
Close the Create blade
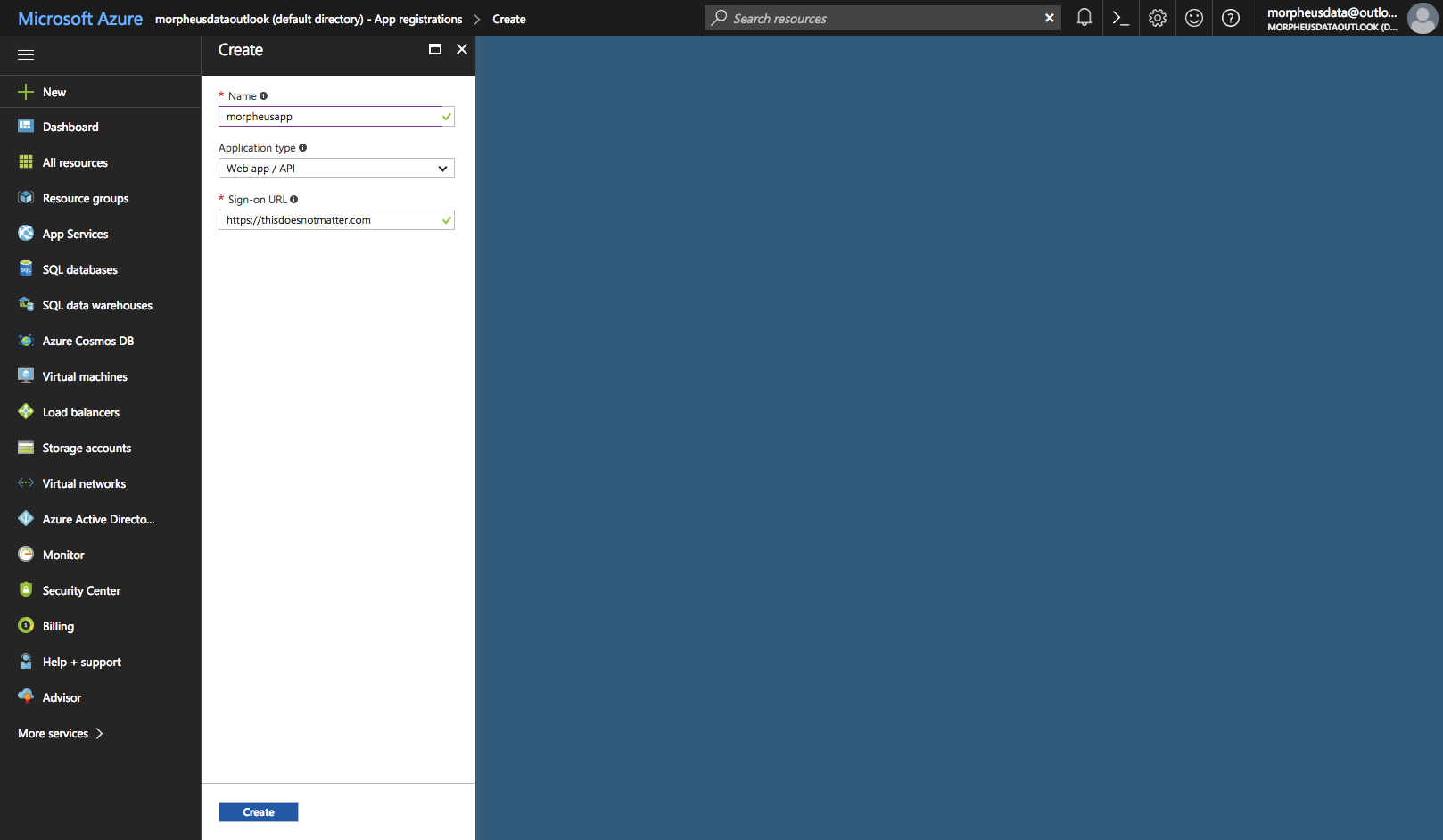[x=462, y=50]
